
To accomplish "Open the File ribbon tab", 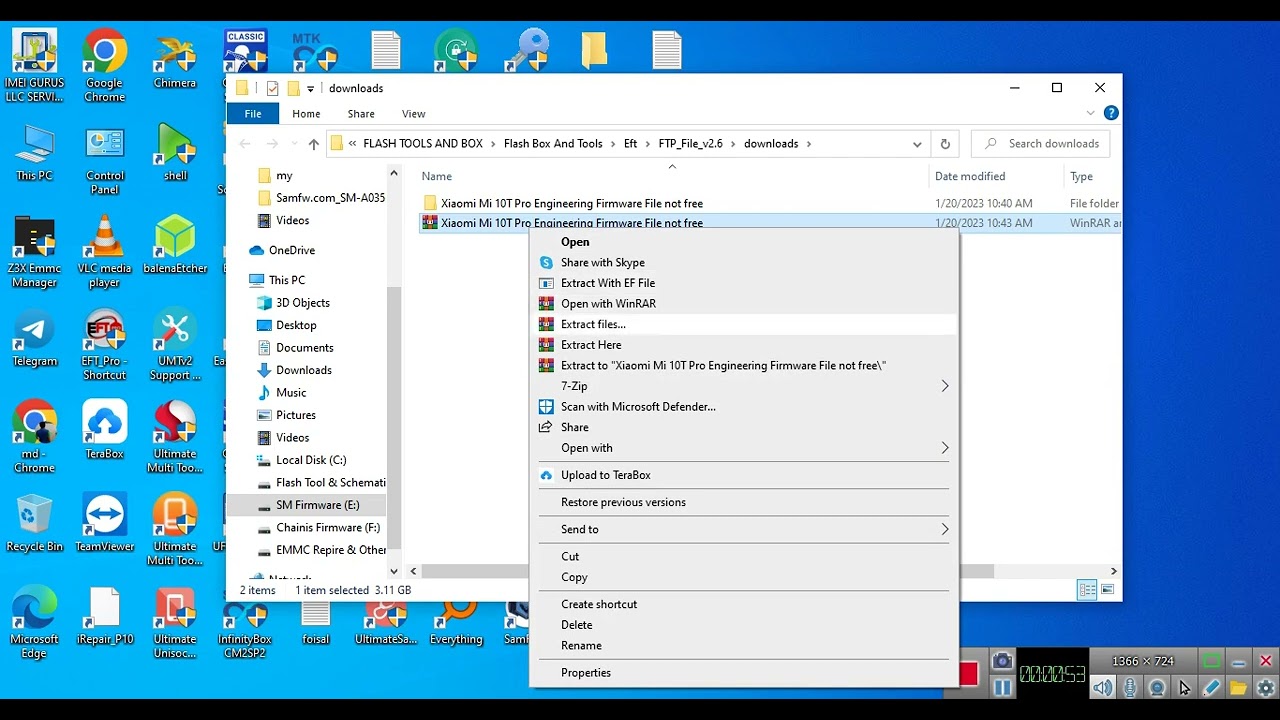I will pyautogui.click(x=253, y=114).
